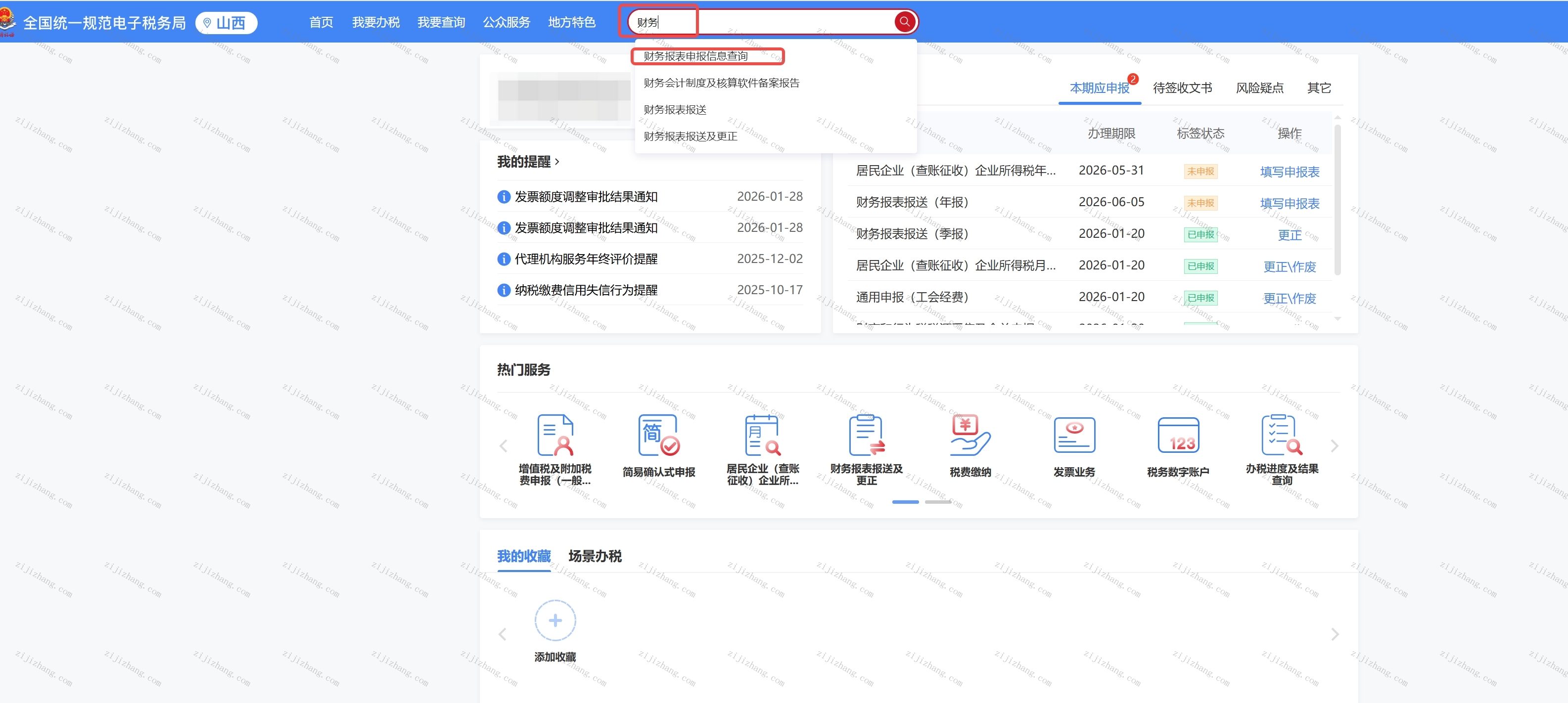The width and height of the screenshot is (1568, 703).
Task: Switch to 待签收文书 tab
Action: [1182, 88]
